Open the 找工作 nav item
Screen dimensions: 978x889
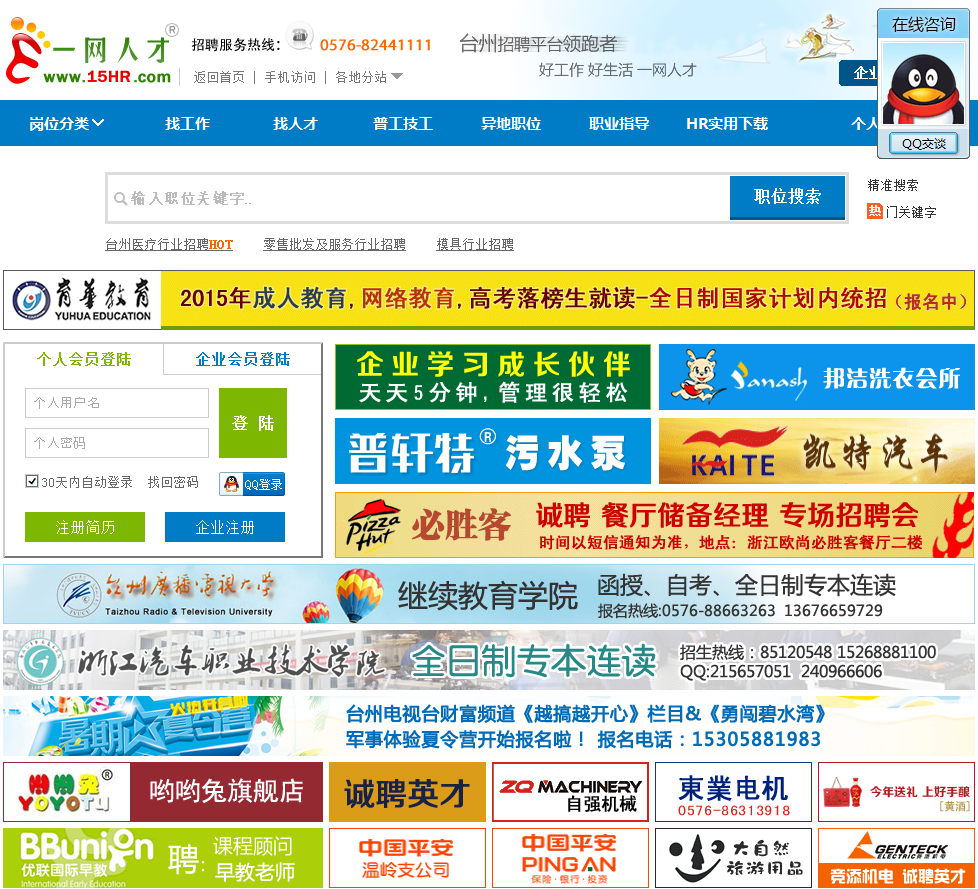click(187, 124)
